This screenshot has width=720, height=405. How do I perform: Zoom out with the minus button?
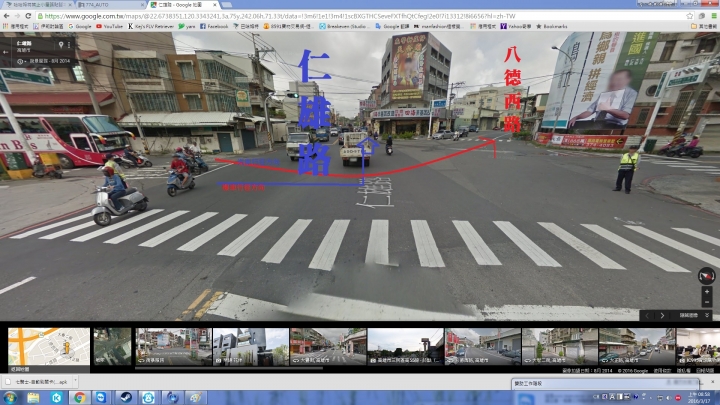click(707, 302)
